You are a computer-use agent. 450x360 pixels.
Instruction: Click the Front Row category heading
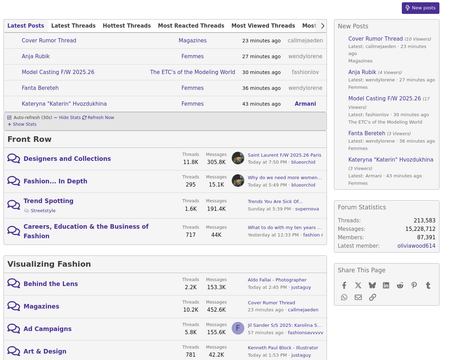point(29,139)
